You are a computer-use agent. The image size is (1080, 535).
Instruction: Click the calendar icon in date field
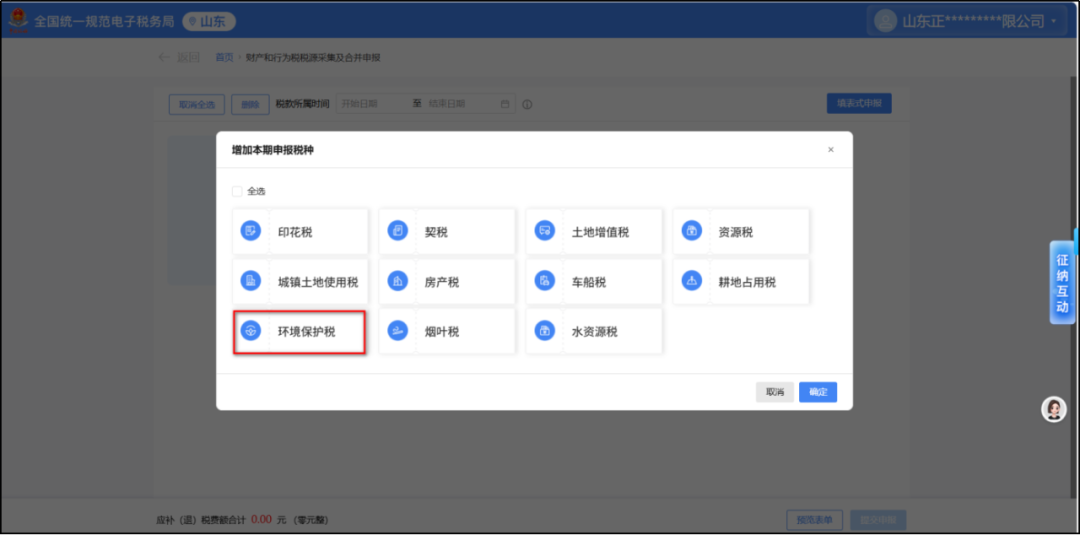tap(505, 104)
